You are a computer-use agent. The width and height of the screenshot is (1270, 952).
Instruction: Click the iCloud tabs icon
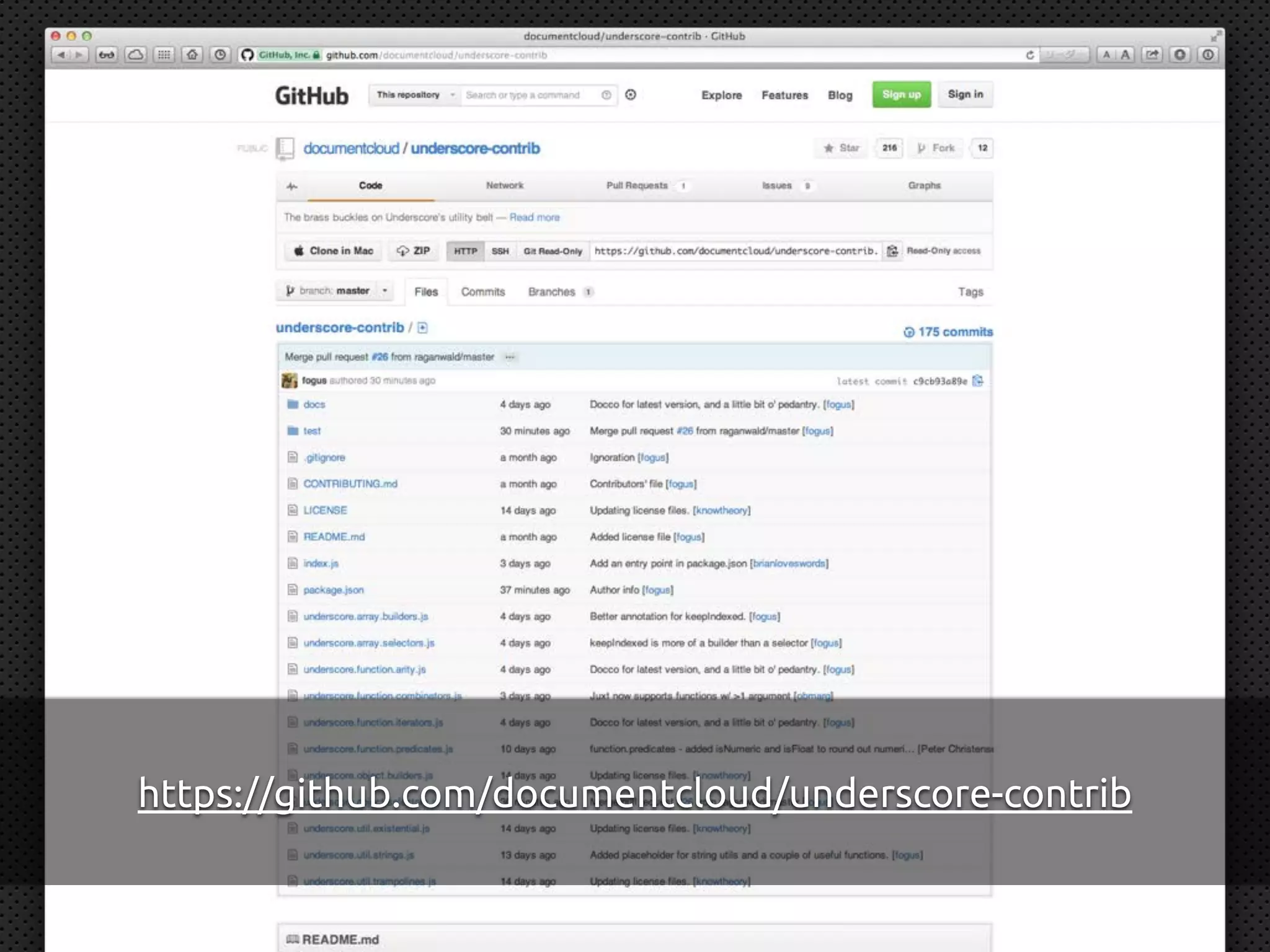pyautogui.click(x=135, y=55)
